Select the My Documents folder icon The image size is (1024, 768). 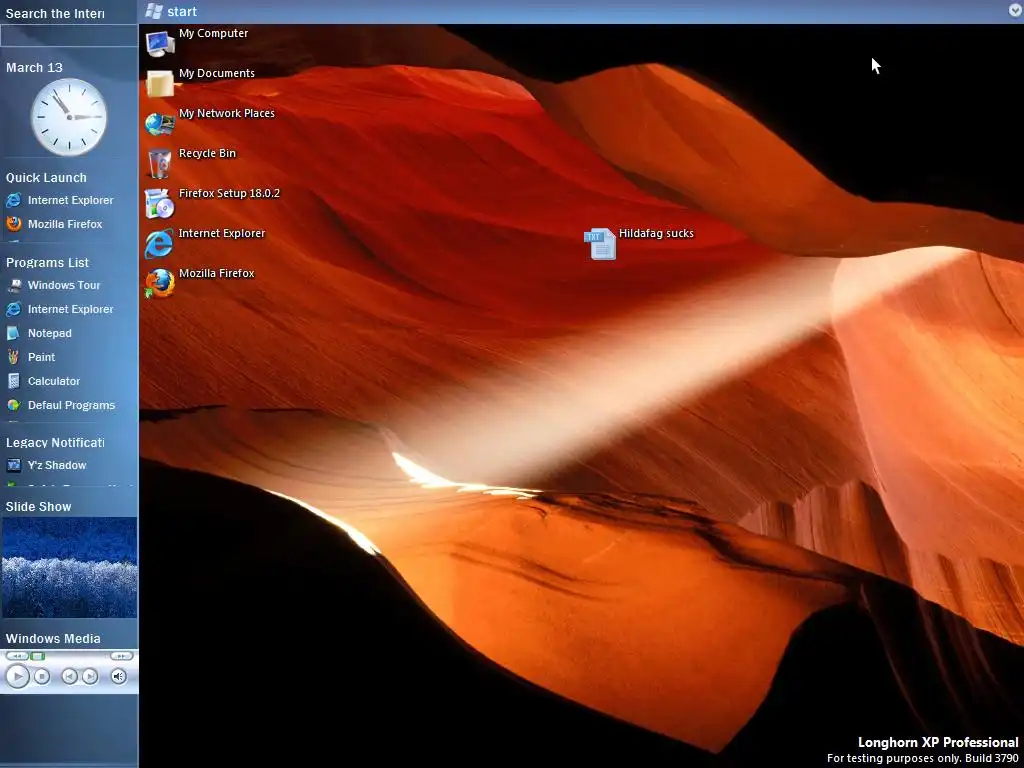[160, 84]
